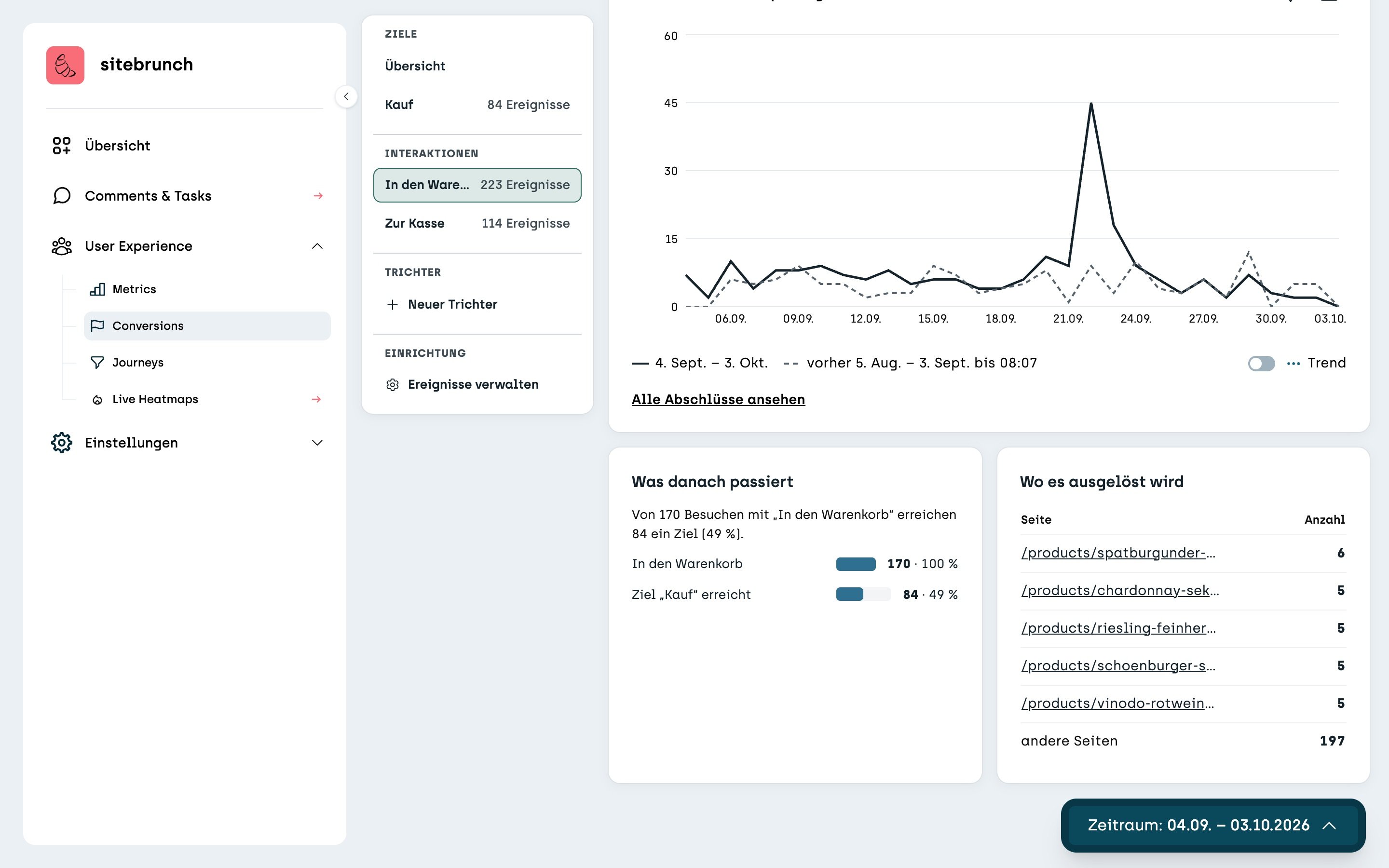Open Übersicht under Ziele
1389x868 pixels.
[477, 66]
